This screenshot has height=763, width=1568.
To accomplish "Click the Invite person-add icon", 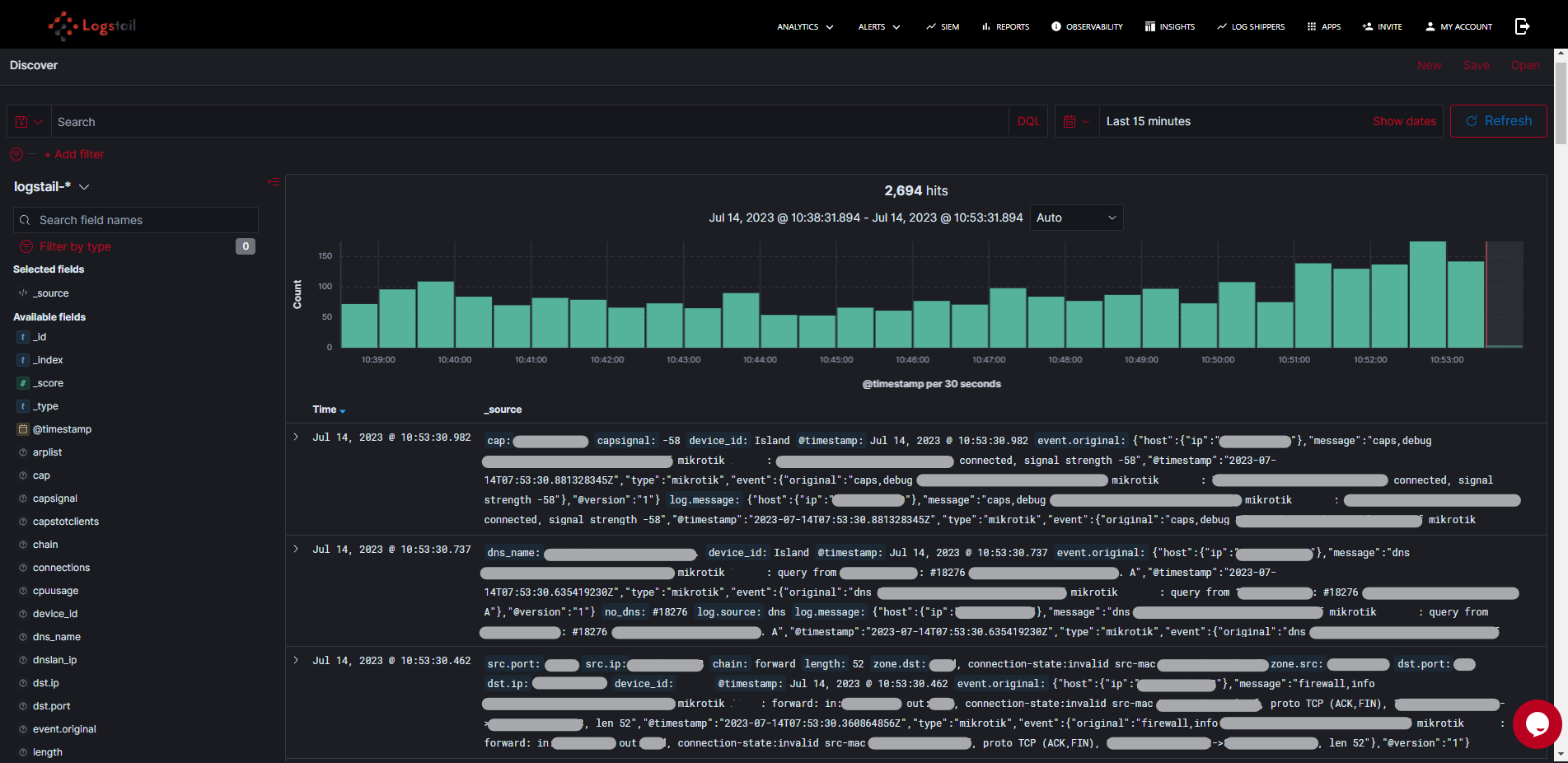I will [x=1368, y=26].
